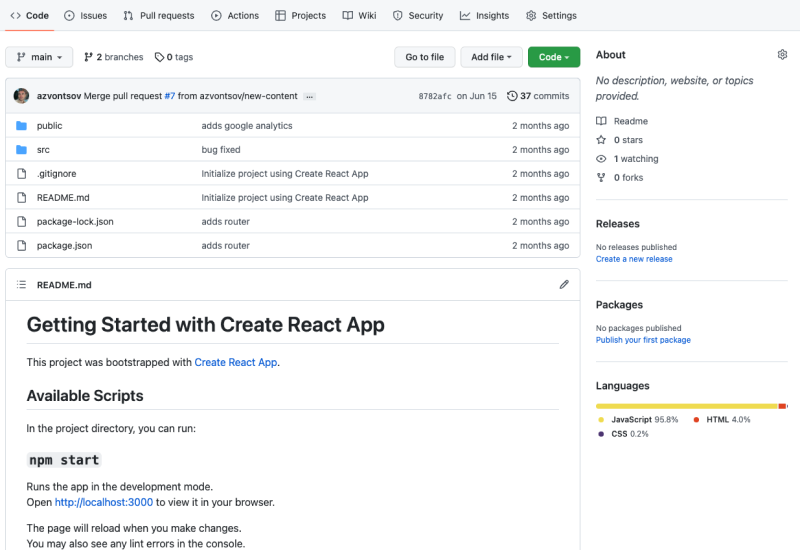
Task: View the 0 forks link
Action: (x=628, y=178)
